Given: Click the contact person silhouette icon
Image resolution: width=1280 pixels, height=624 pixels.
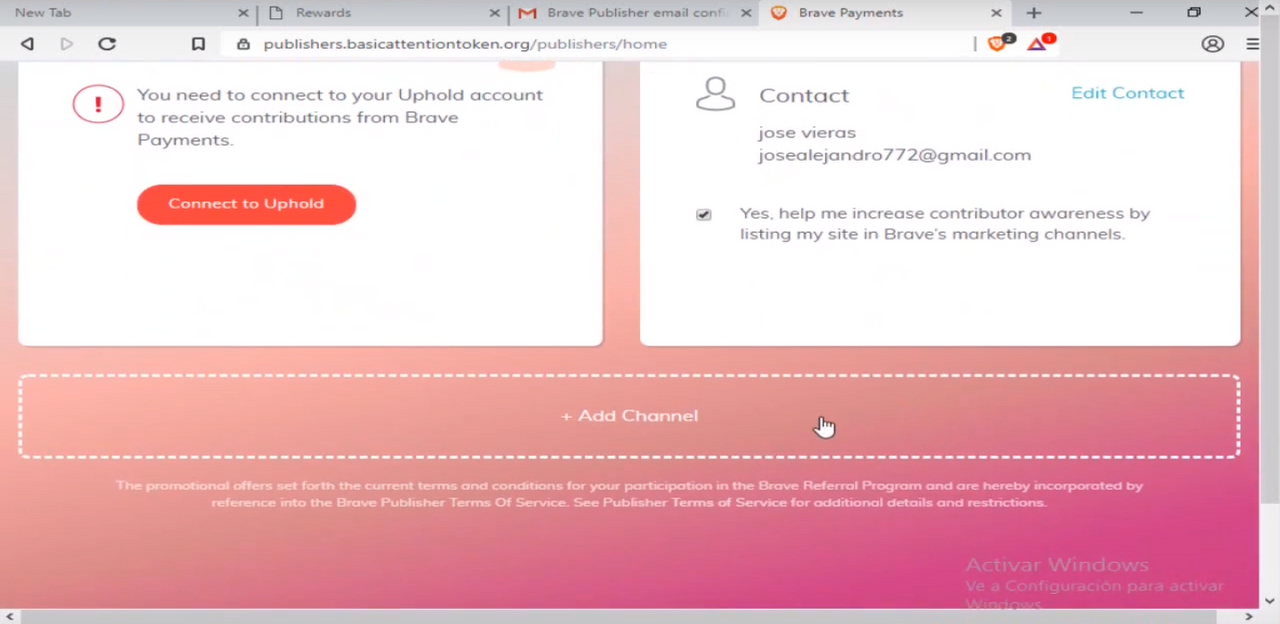Looking at the screenshot, I should click(715, 94).
